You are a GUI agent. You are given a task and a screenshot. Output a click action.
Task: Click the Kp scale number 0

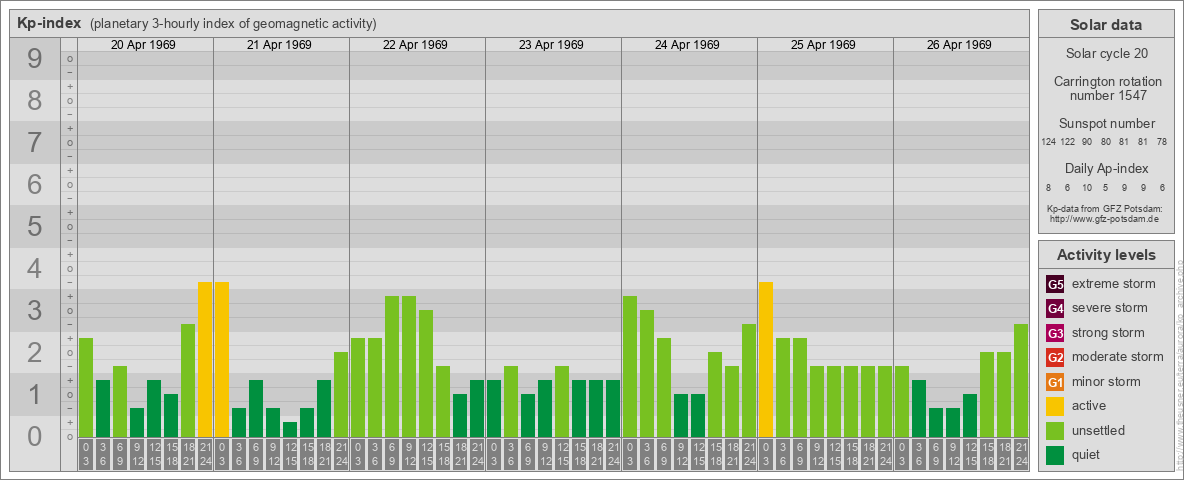click(35, 436)
